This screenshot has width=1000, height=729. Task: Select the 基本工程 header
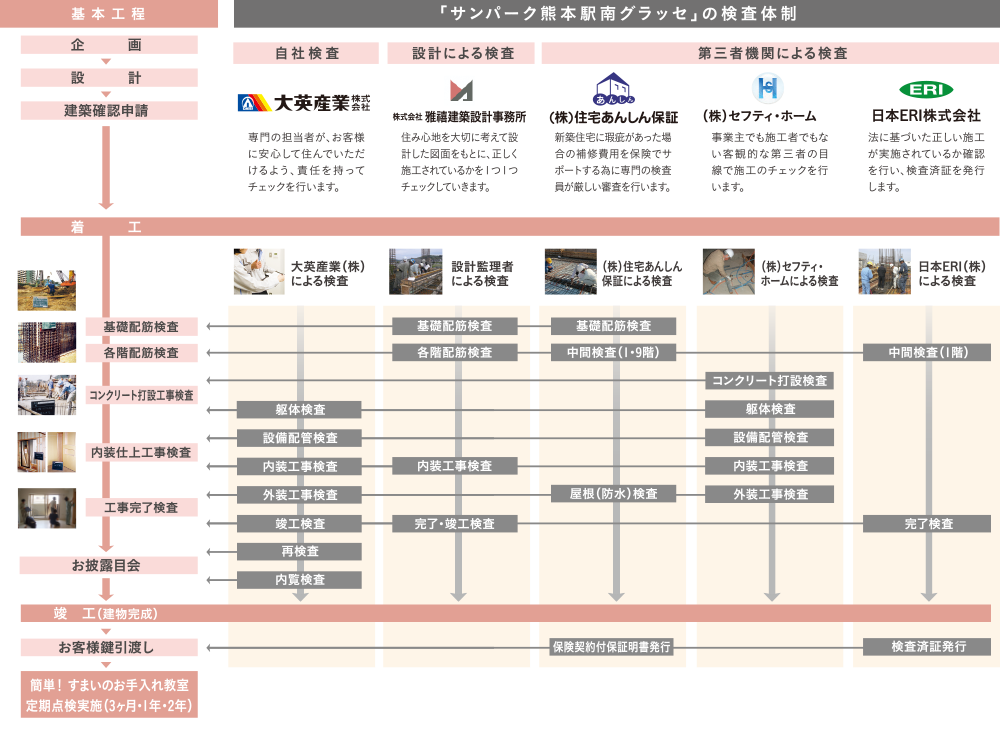tap(109, 13)
